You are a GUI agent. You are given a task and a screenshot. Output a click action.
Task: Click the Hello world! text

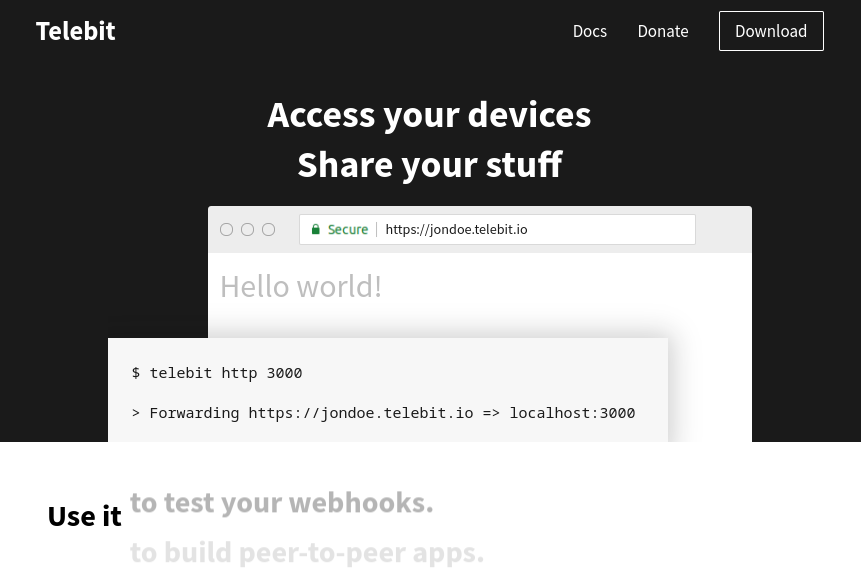[301, 287]
